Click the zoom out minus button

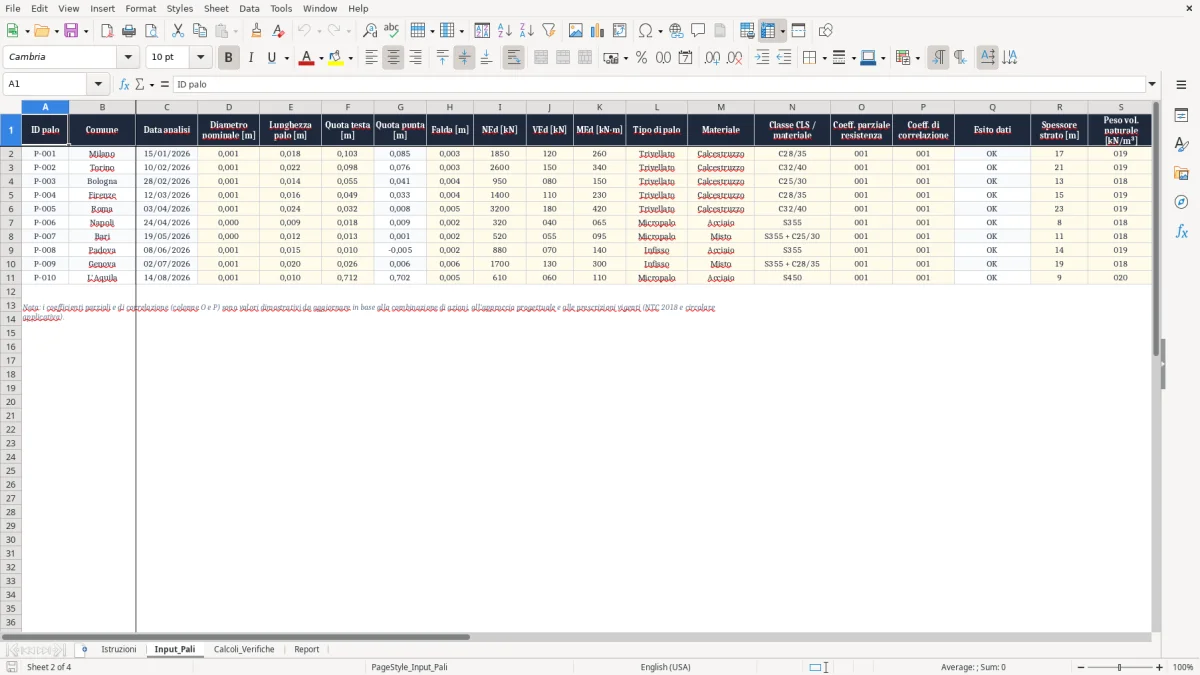tap(1079, 667)
